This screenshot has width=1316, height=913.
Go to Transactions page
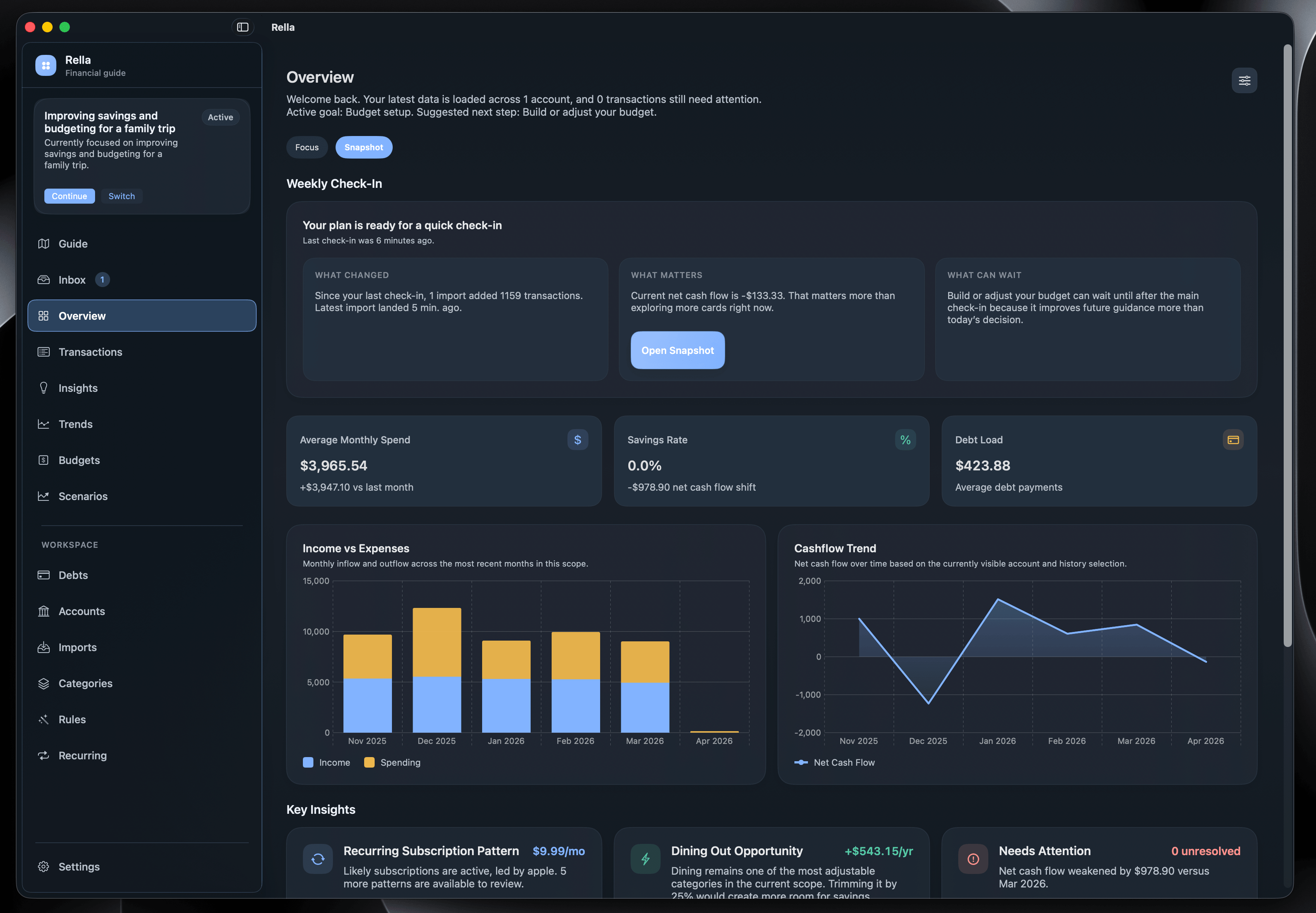142,352
